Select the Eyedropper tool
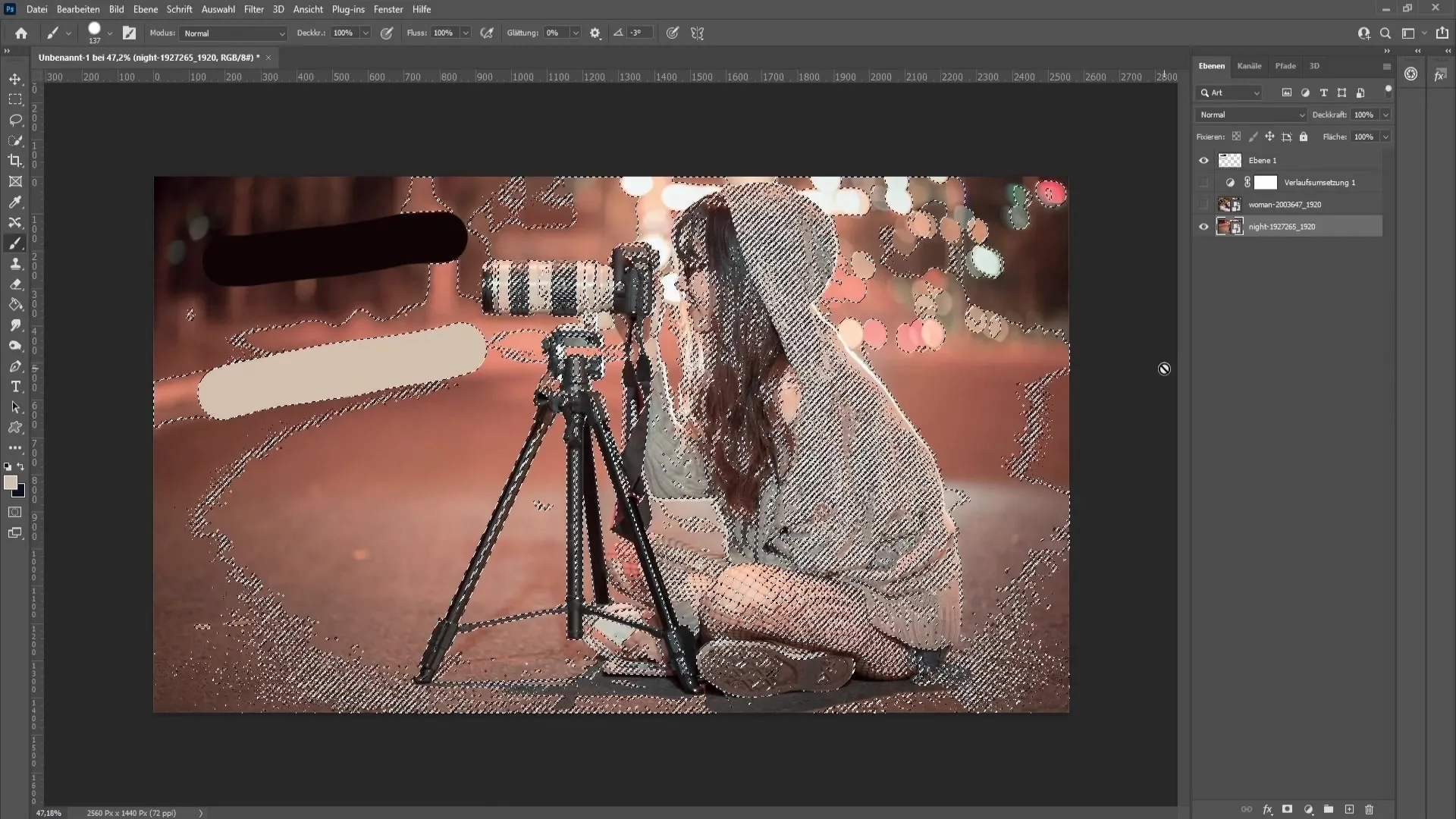The width and height of the screenshot is (1456, 819). click(x=15, y=202)
